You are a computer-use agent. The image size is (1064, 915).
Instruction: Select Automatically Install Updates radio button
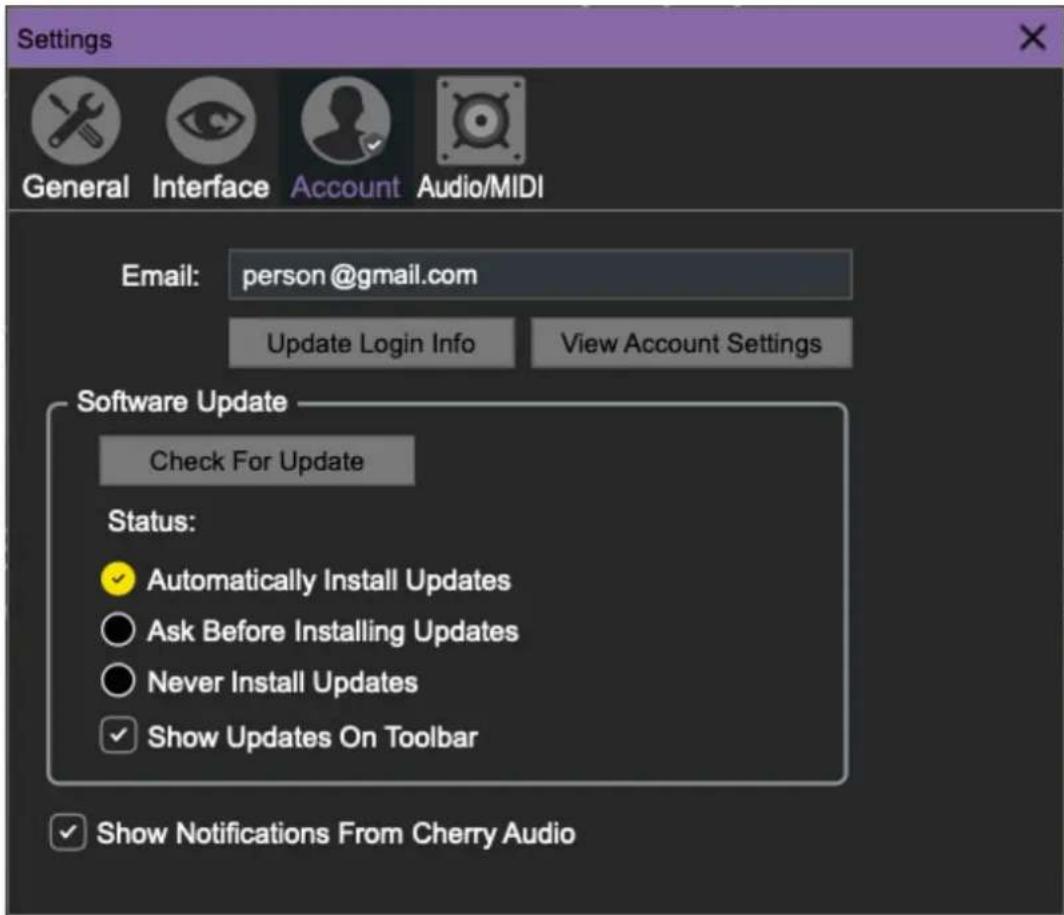118,580
